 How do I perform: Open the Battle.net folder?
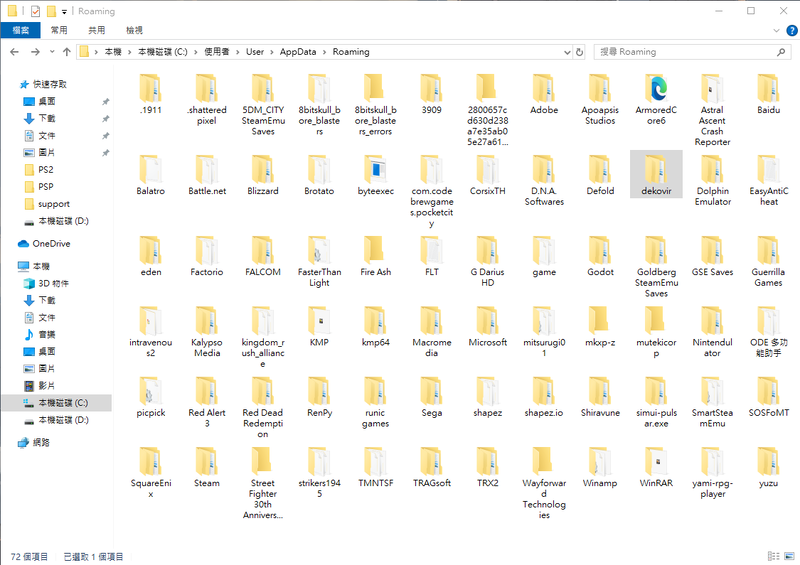click(207, 176)
